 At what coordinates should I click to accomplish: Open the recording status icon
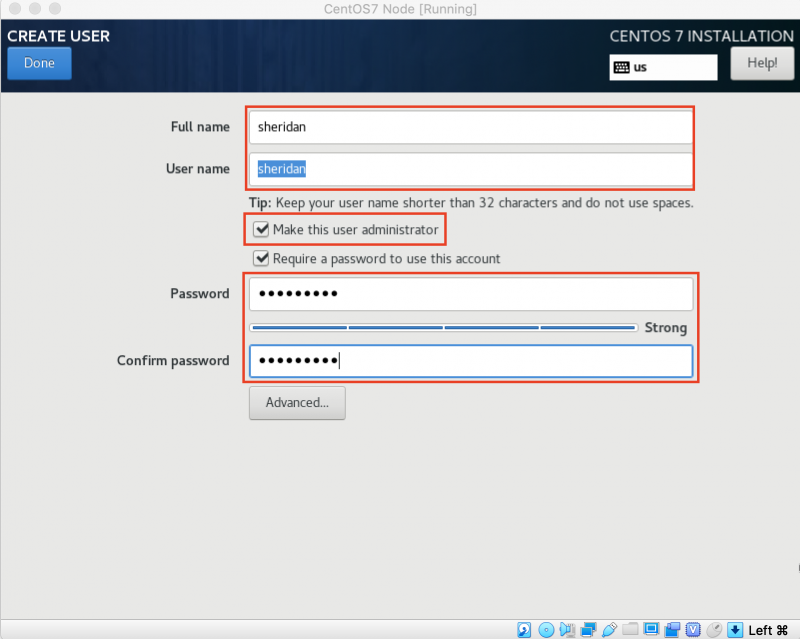pyautogui.click(x=672, y=630)
